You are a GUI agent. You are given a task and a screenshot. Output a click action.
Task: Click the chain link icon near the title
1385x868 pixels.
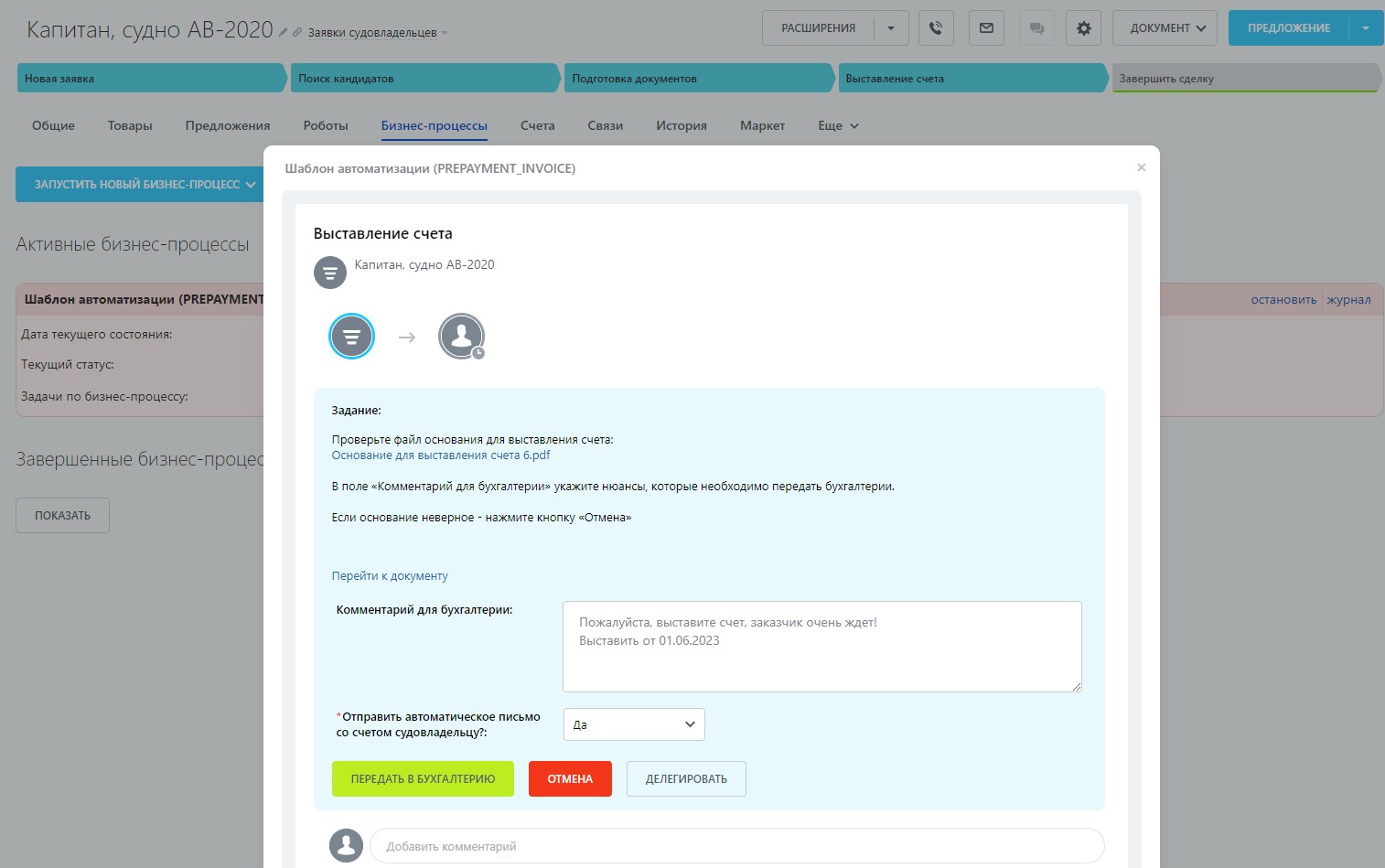pyautogui.click(x=297, y=32)
